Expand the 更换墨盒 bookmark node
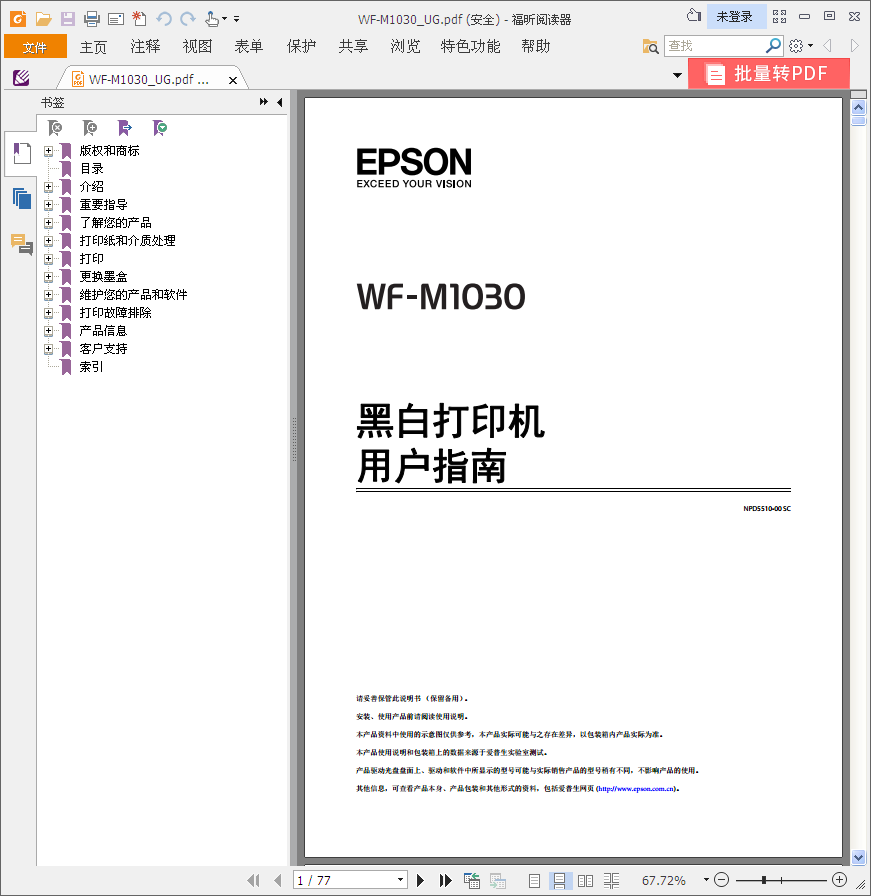Image resolution: width=871 pixels, height=896 pixels. (49, 277)
